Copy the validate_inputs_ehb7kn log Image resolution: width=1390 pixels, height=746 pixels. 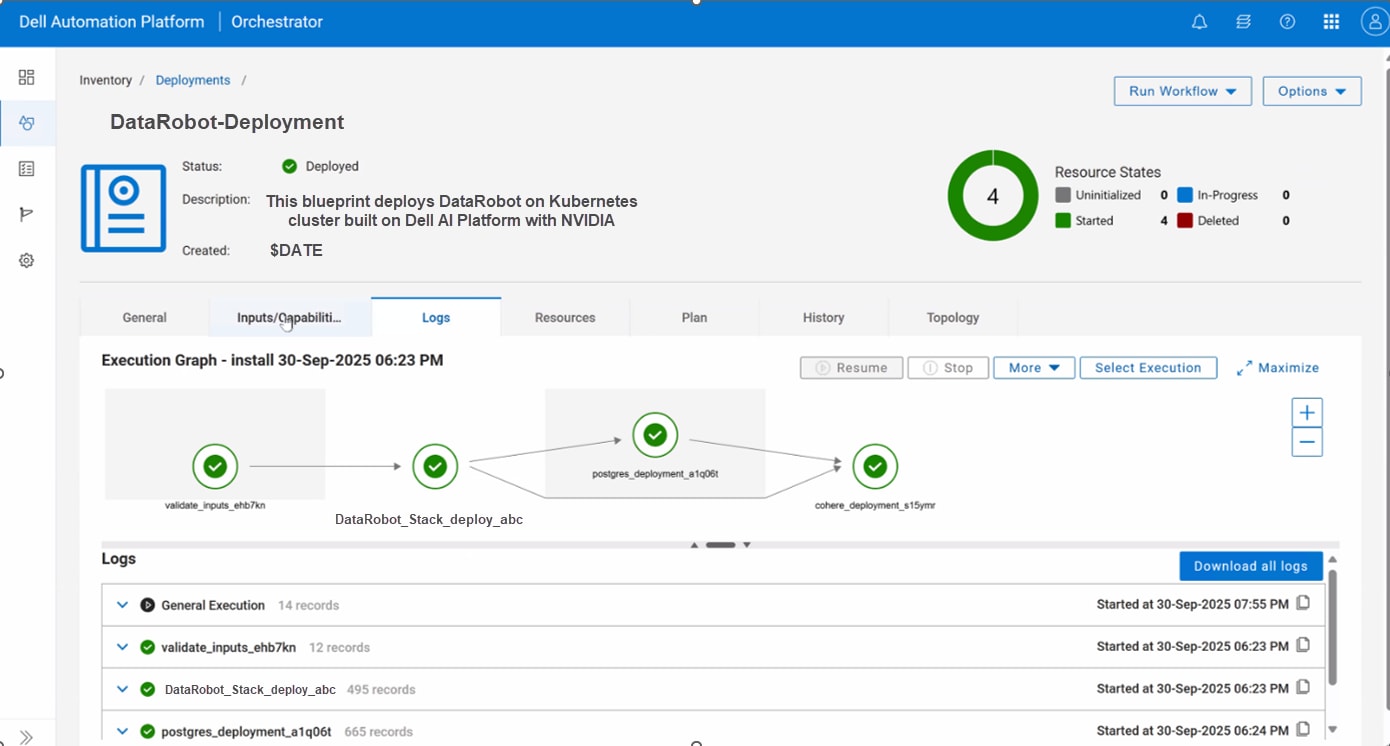[x=1303, y=645]
